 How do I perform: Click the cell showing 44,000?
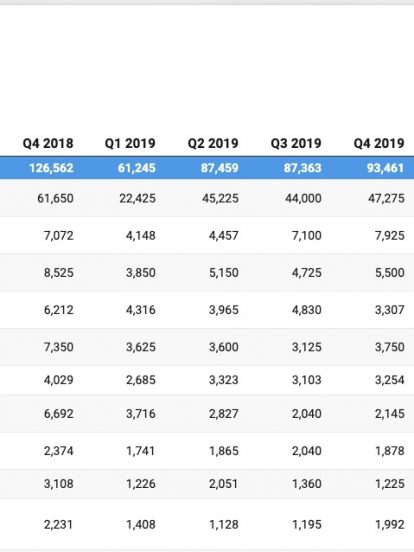[x=303, y=198]
